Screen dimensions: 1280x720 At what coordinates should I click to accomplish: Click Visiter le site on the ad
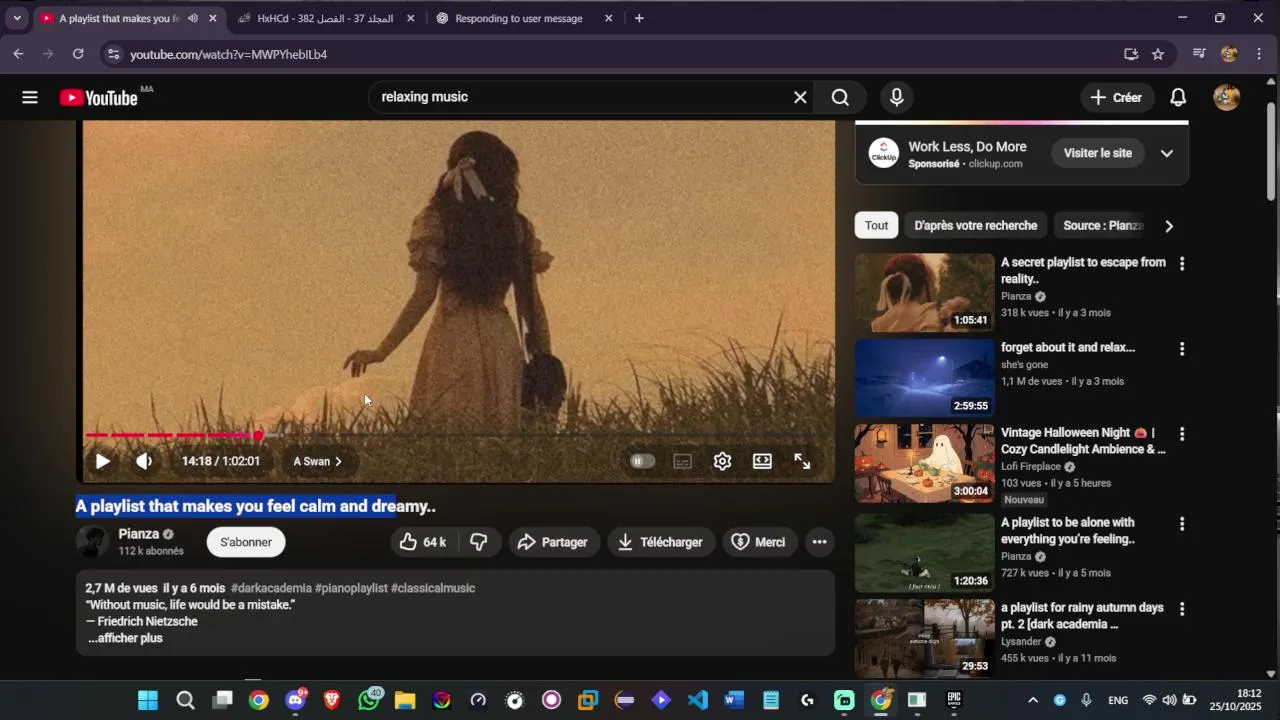(x=1098, y=153)
